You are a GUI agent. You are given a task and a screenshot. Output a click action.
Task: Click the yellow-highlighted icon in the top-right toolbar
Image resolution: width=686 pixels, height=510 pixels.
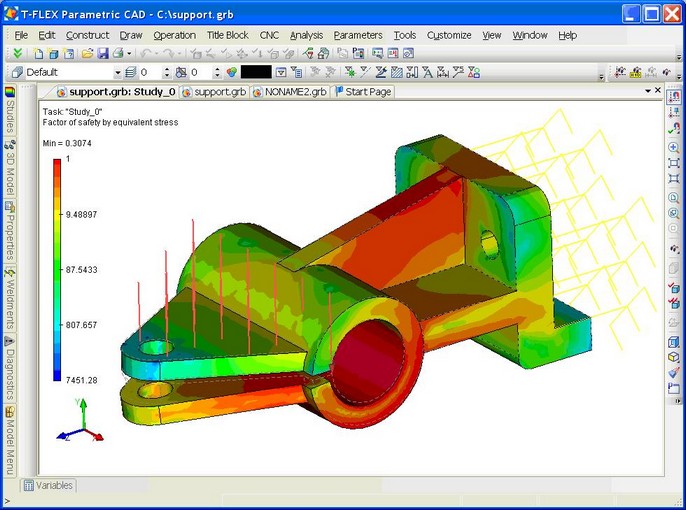coord(636,72)
